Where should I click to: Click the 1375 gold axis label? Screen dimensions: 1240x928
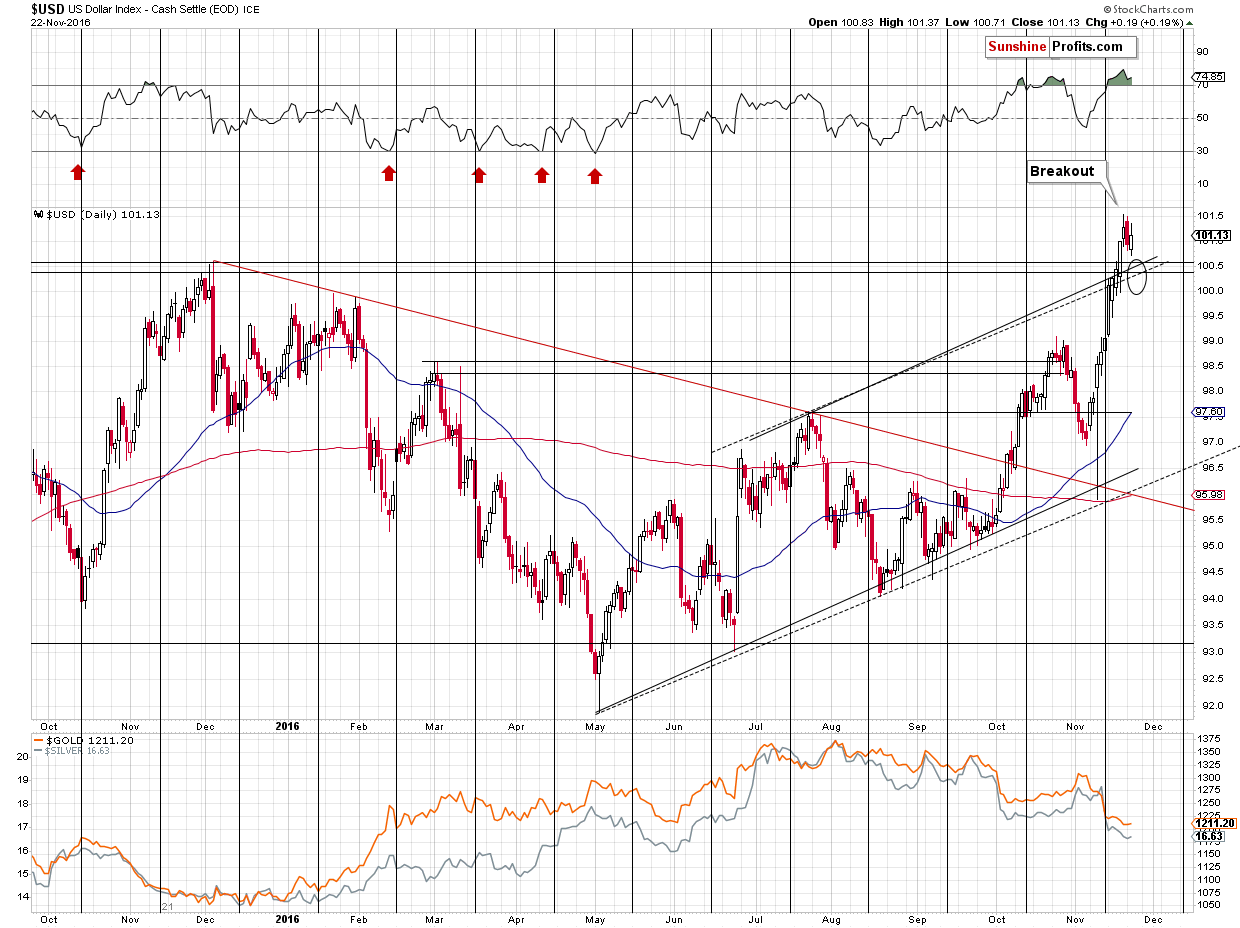tap(1207, 738)
